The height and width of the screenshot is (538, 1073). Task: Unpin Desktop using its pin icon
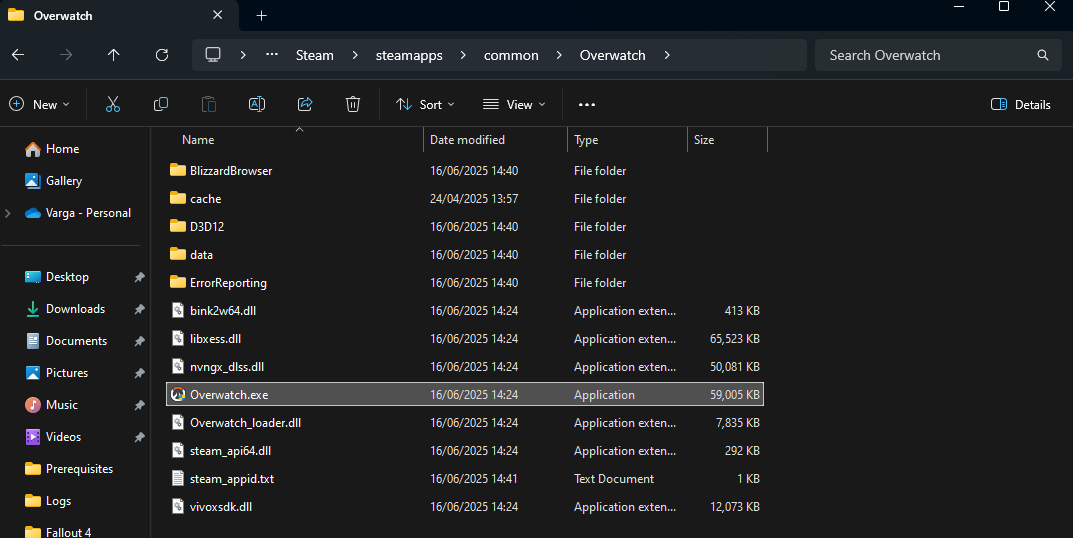point(140,277)
